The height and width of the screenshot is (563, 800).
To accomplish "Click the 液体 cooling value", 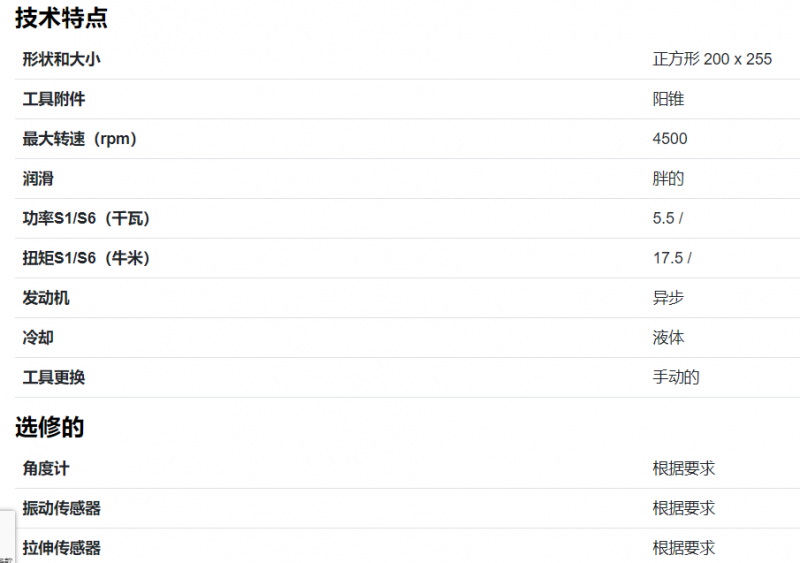I will tap(668, 338).
